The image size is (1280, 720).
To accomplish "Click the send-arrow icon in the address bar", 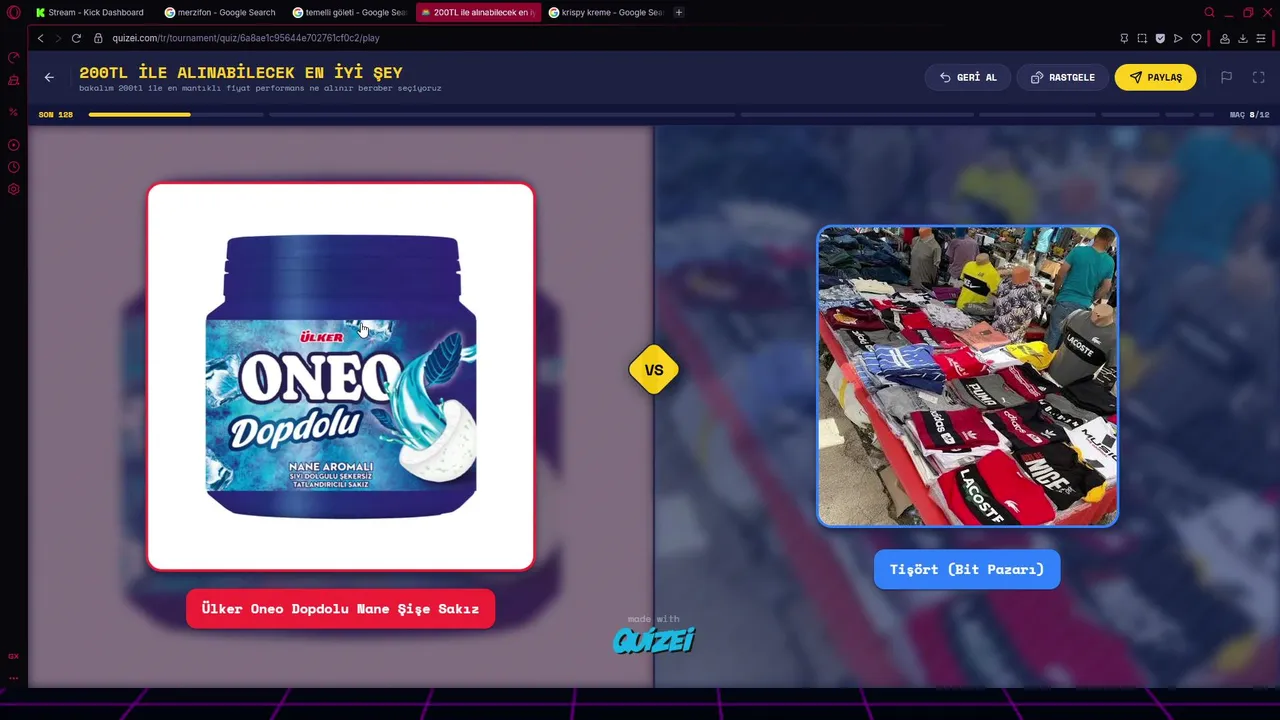I will (1178, 38).
